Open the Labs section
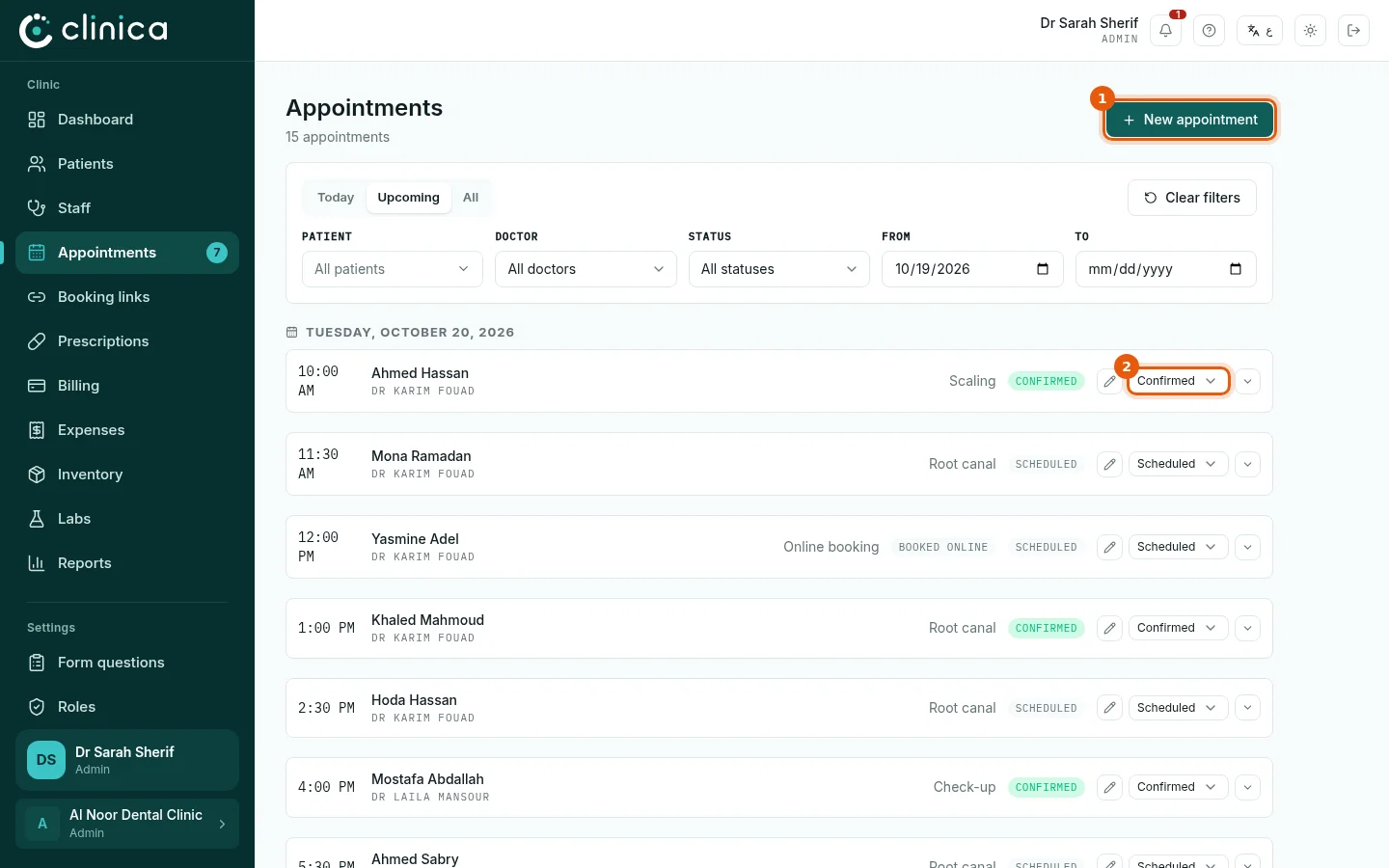 tap(127, 519)
